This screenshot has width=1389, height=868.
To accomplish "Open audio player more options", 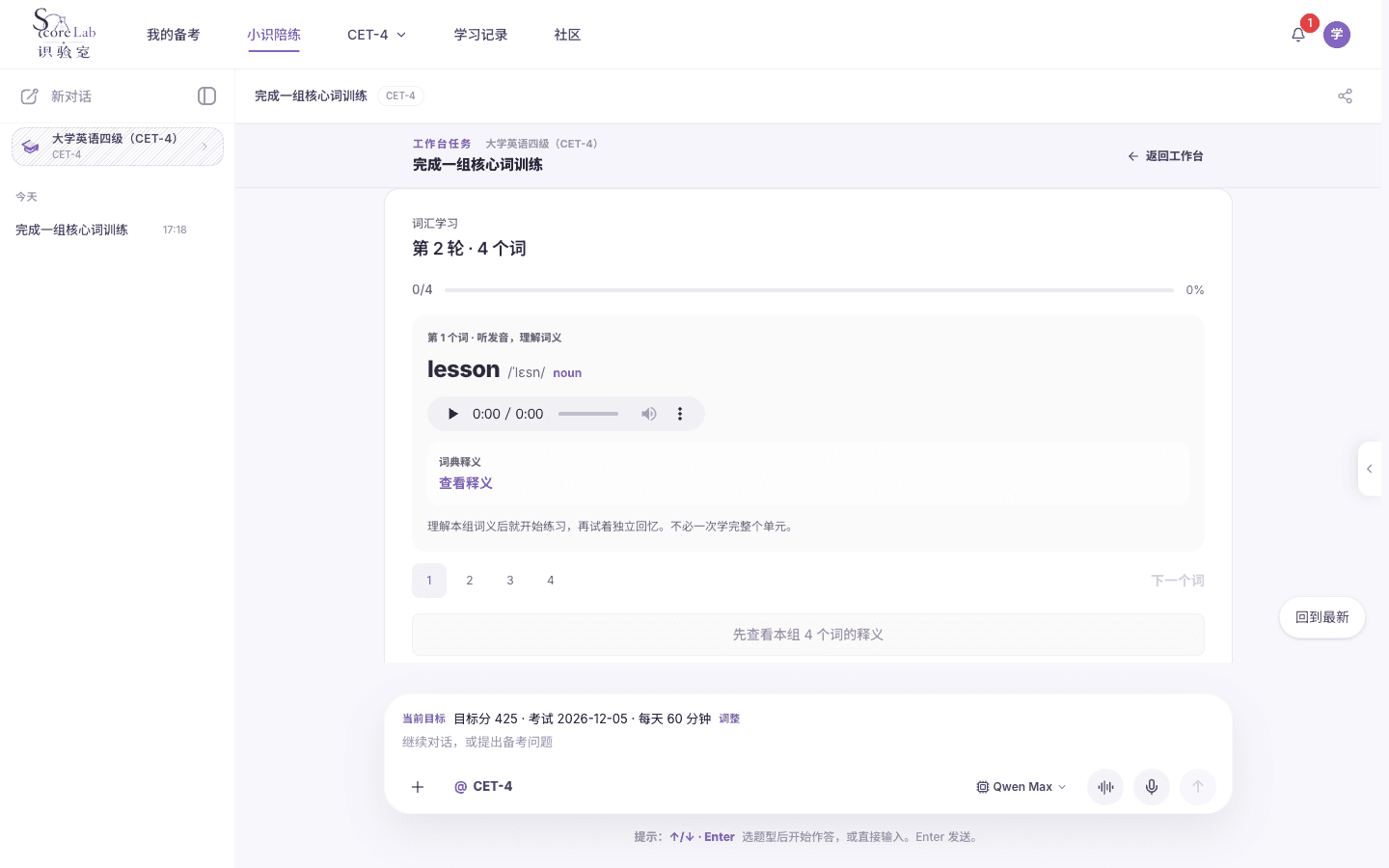I will click(x=680, y=414).
